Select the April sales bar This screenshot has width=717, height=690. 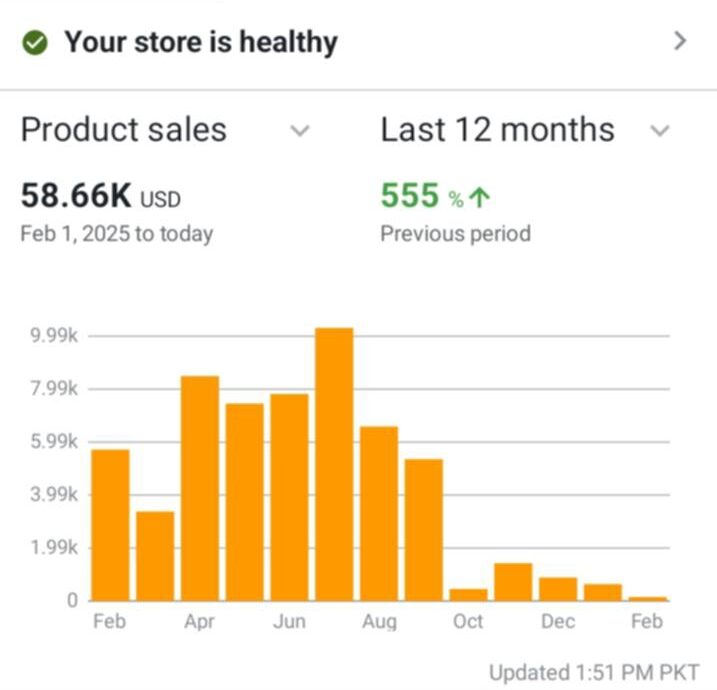click(200, 488)
